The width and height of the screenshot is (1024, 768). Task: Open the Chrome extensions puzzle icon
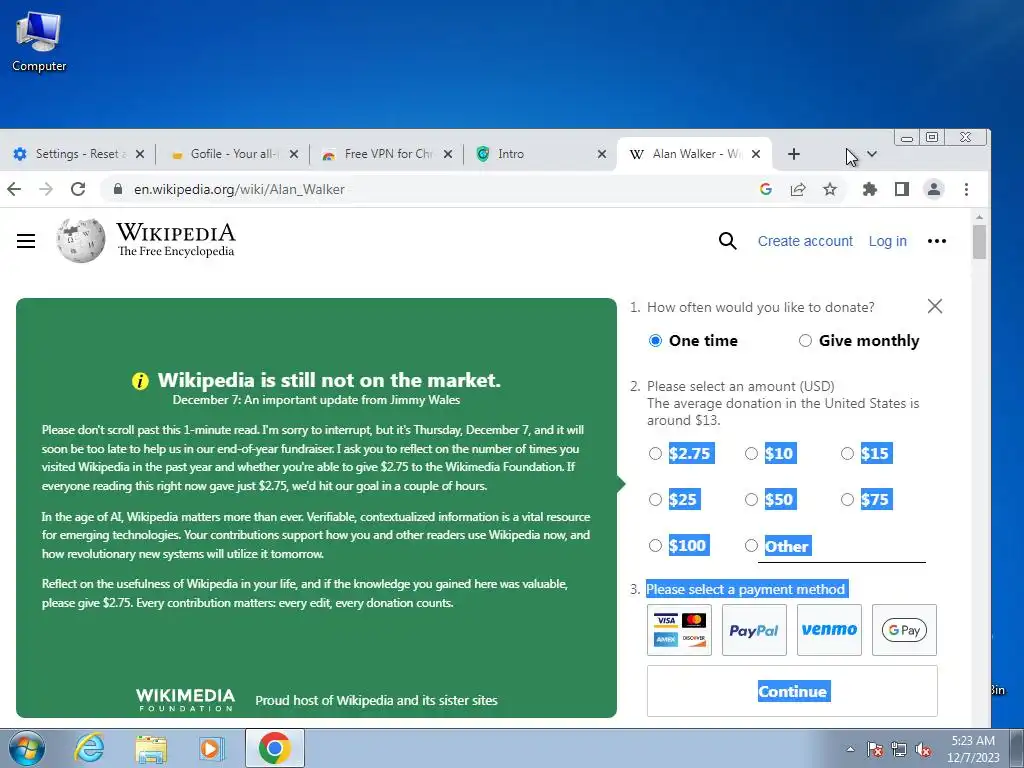[869, 189]
